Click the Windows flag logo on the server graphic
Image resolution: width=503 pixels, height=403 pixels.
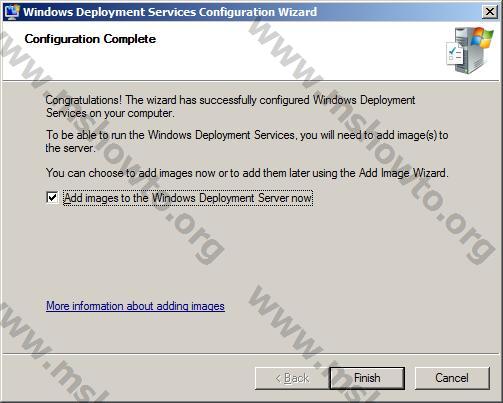click(482, 38)
